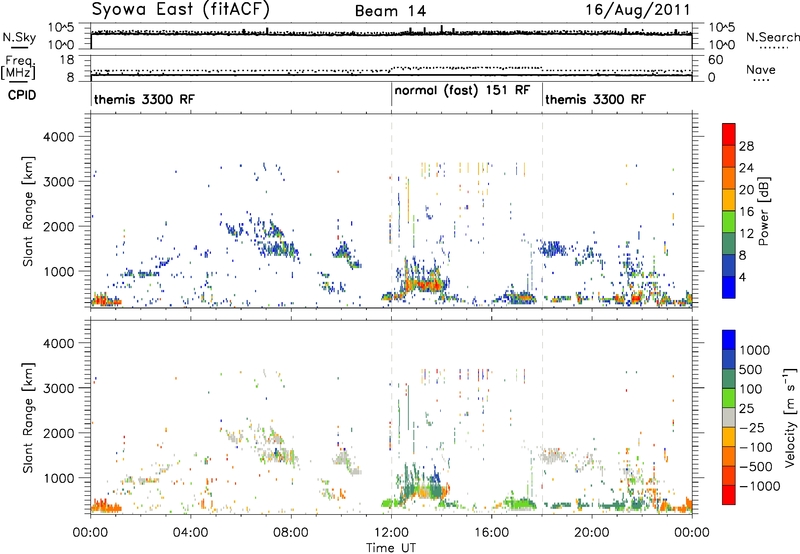800x554 pixels.
Task: Click the plot title "Syowa East (fitACF)"
Action: pyautogui.click(x=181, y=10)
